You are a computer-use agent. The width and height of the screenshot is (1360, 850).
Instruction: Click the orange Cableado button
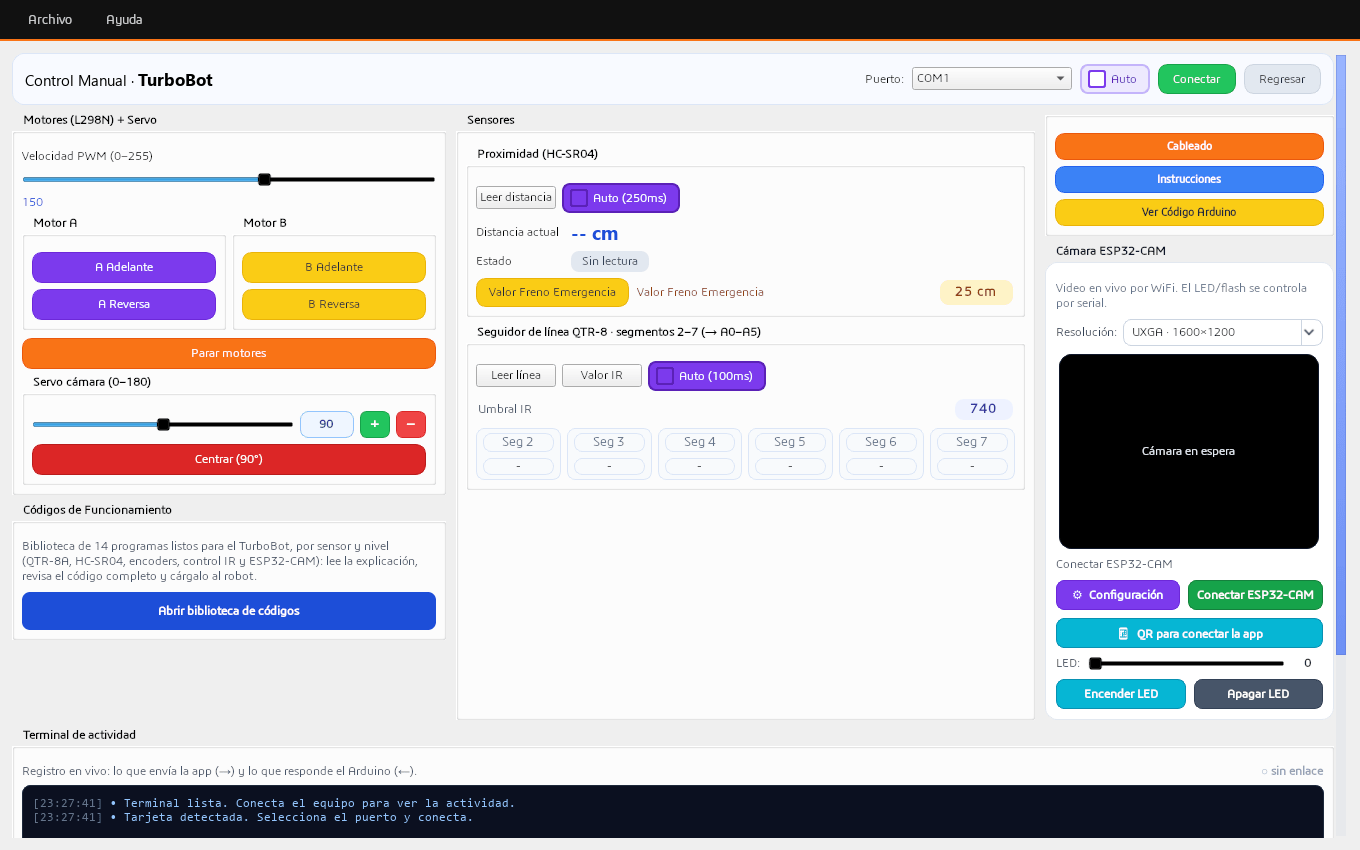tap(1189, 146)
